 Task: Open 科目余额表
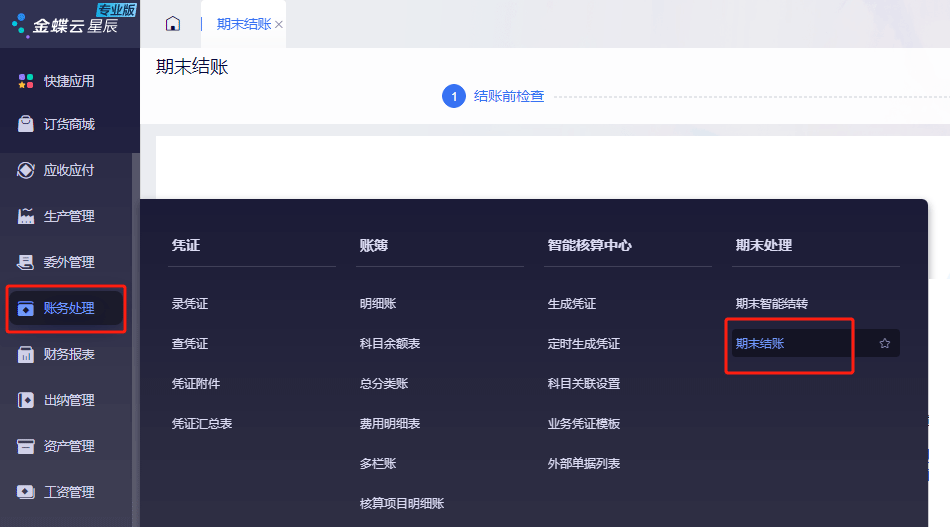point(390,343)
